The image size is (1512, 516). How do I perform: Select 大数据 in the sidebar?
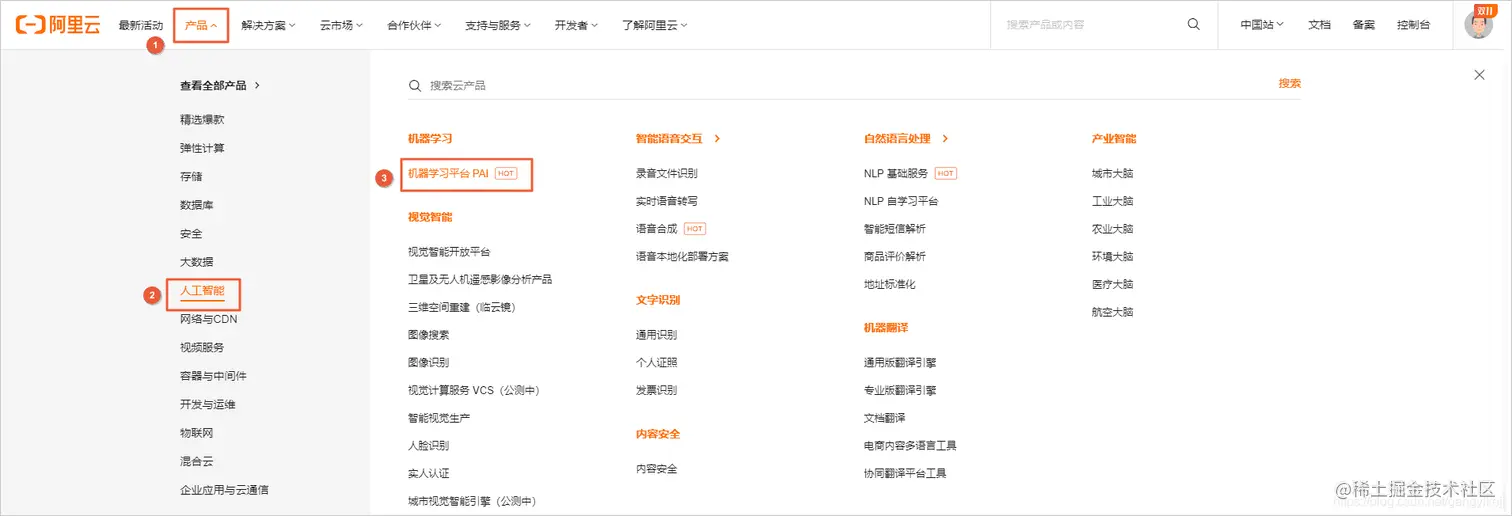(196, 262)
